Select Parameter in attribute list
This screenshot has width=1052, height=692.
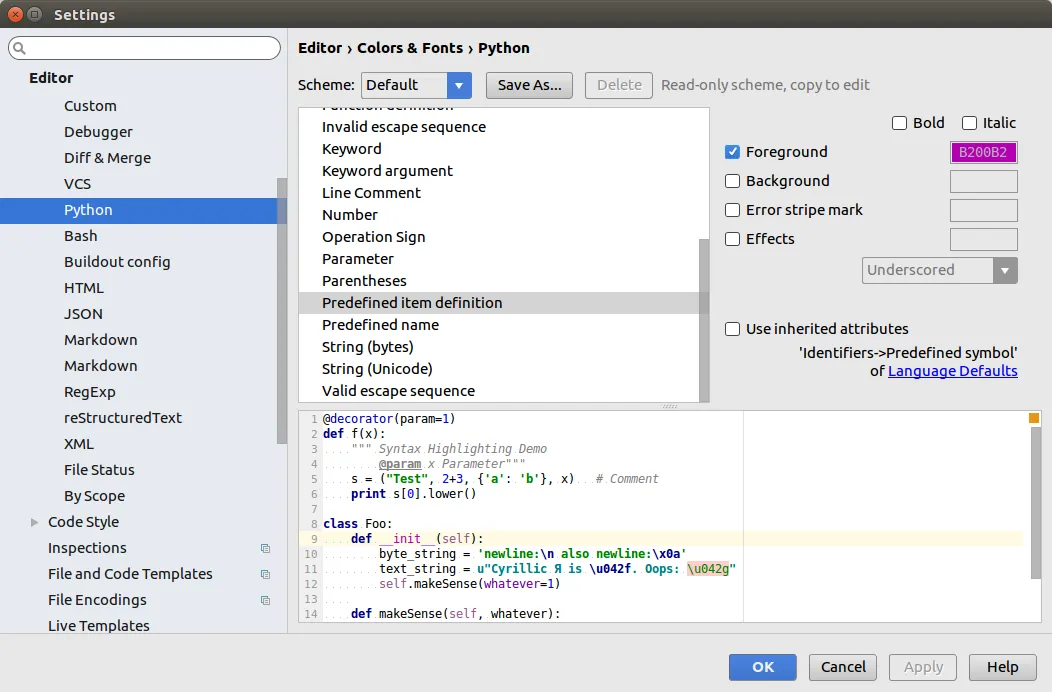(358, 259)
